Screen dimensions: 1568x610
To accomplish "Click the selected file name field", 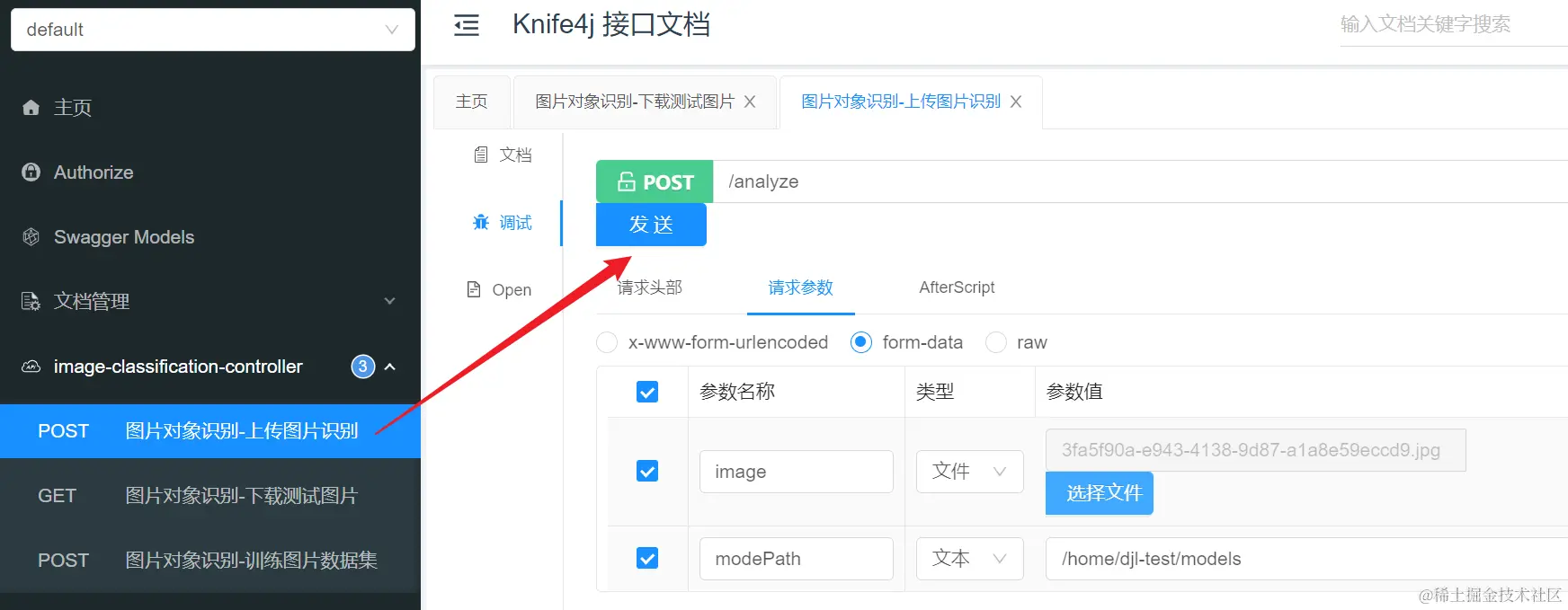I will pyautogui.click(x=1256, y=450).
